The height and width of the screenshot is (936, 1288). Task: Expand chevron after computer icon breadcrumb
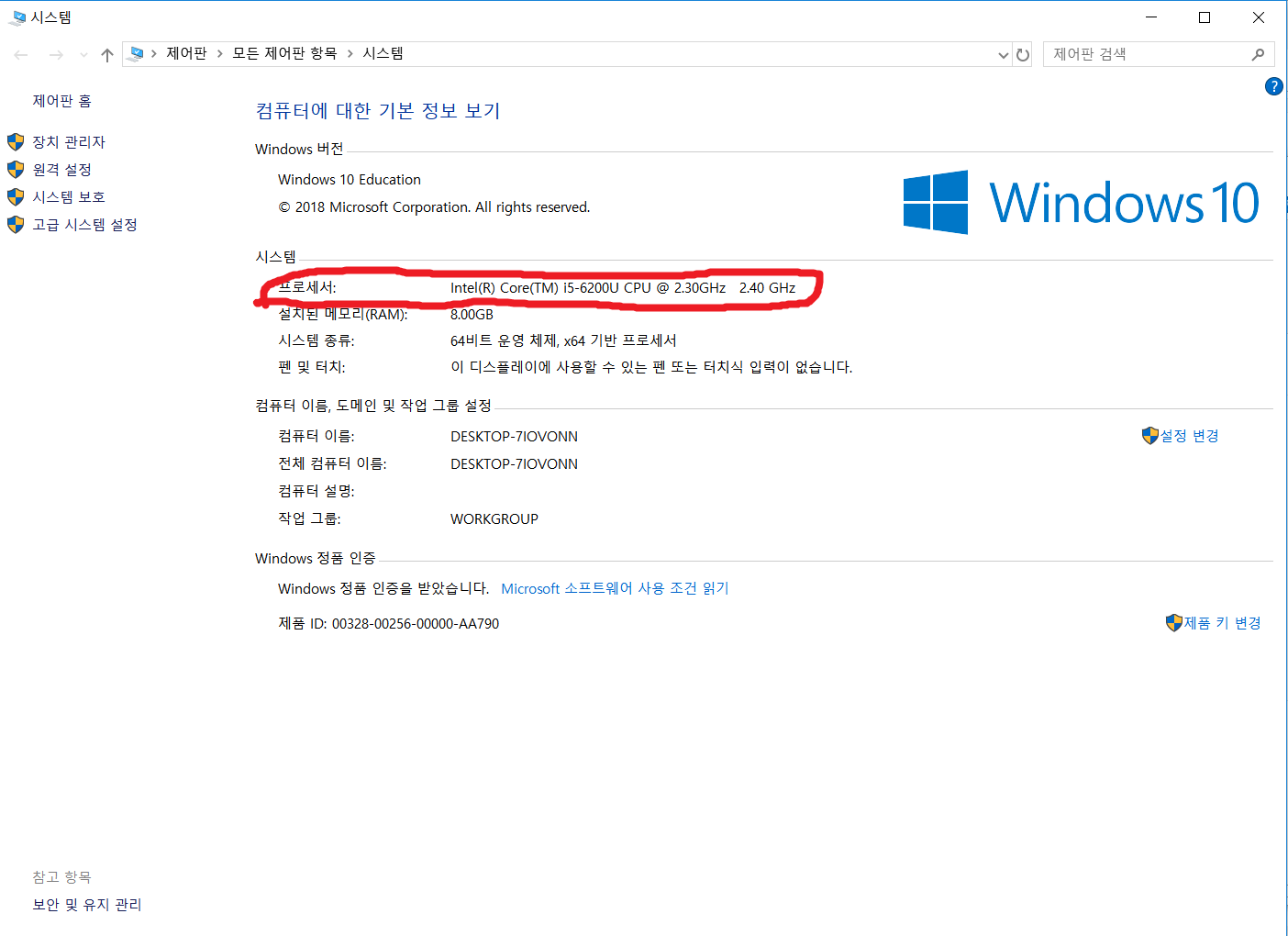[x=154, y=54]
